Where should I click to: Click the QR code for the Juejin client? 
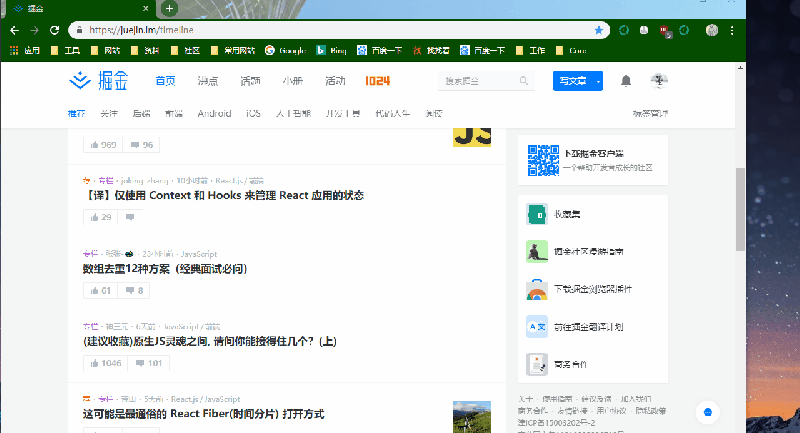click(x=543, y=160)
